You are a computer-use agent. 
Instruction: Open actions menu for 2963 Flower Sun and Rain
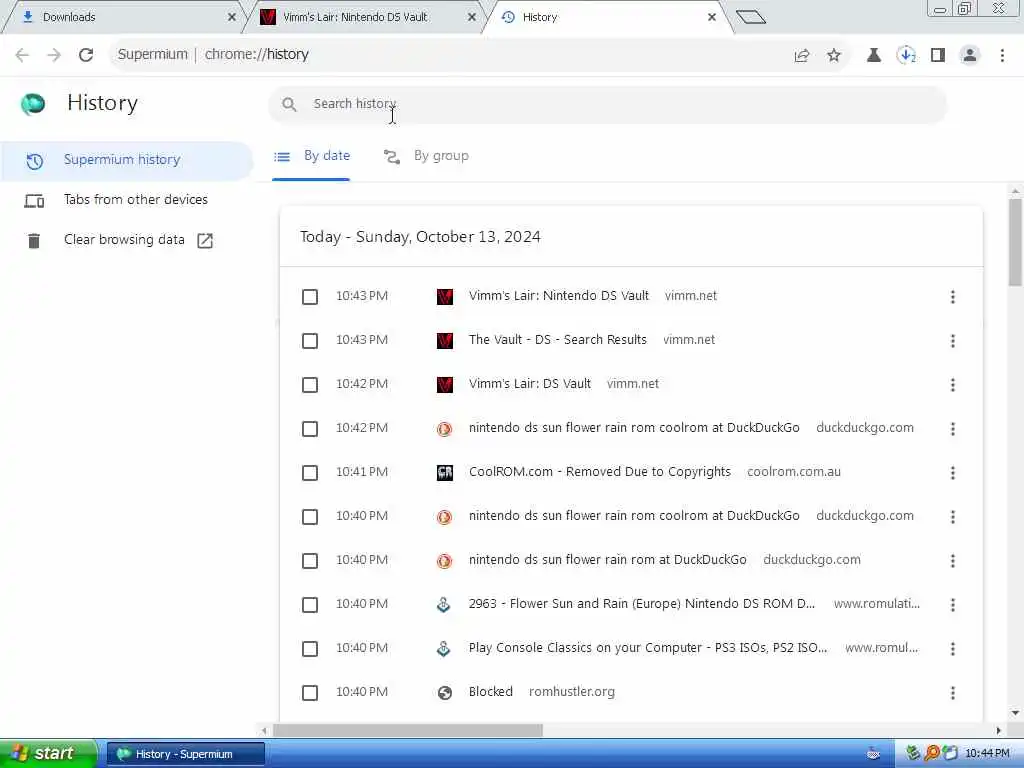(953, 605)
